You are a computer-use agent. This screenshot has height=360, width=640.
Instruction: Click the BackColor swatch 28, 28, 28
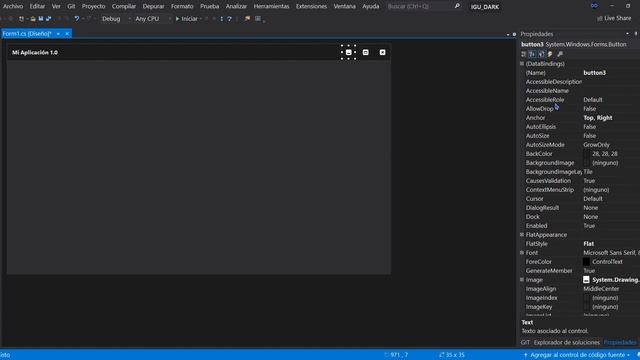pyautogui.click(x=587, y=154)
